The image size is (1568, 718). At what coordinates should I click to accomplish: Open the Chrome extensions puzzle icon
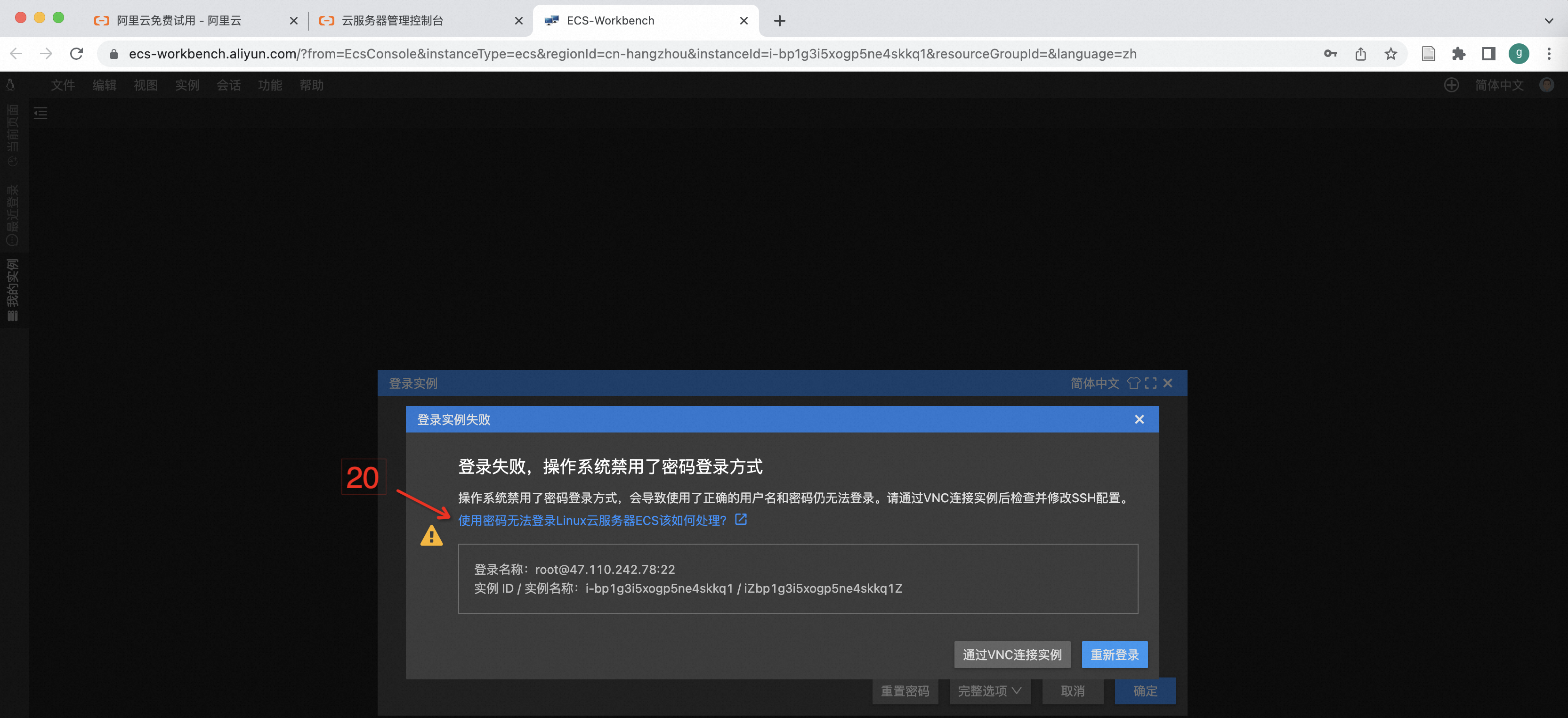[x=1458, y=54]
